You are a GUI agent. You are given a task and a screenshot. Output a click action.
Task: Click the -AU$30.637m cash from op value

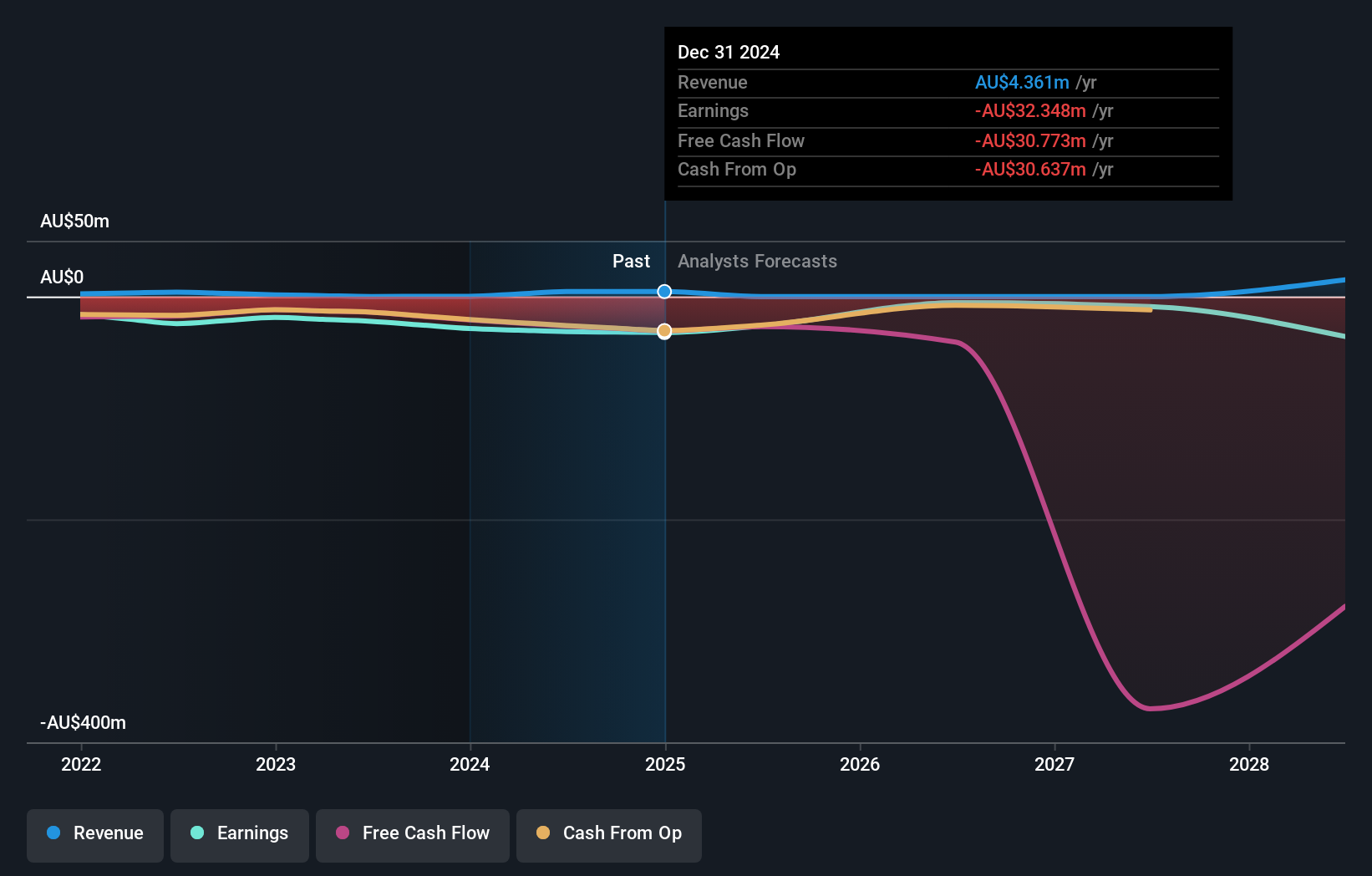tap(1030, 170)
